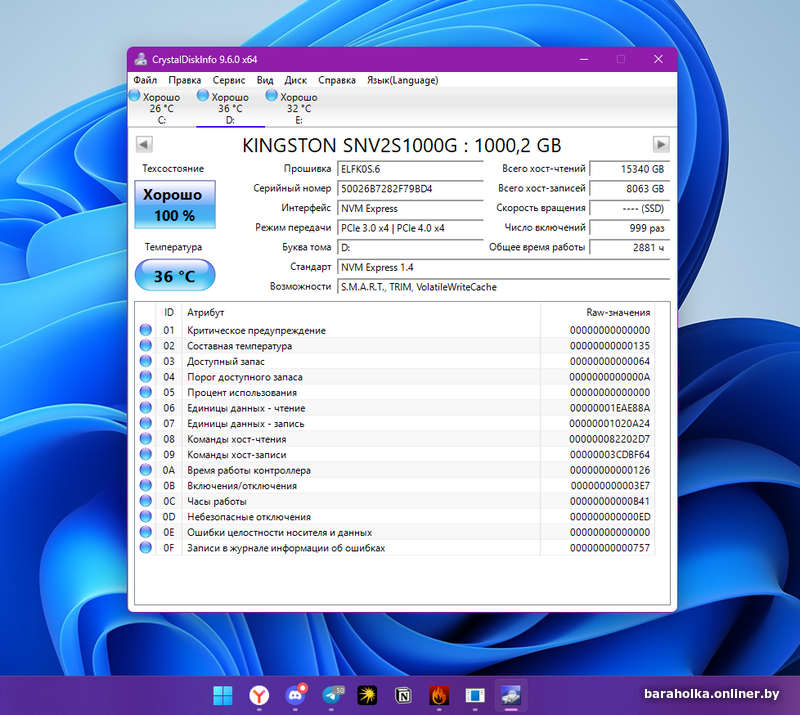Select disk D: tab (36 °C)

coord(230,108)
